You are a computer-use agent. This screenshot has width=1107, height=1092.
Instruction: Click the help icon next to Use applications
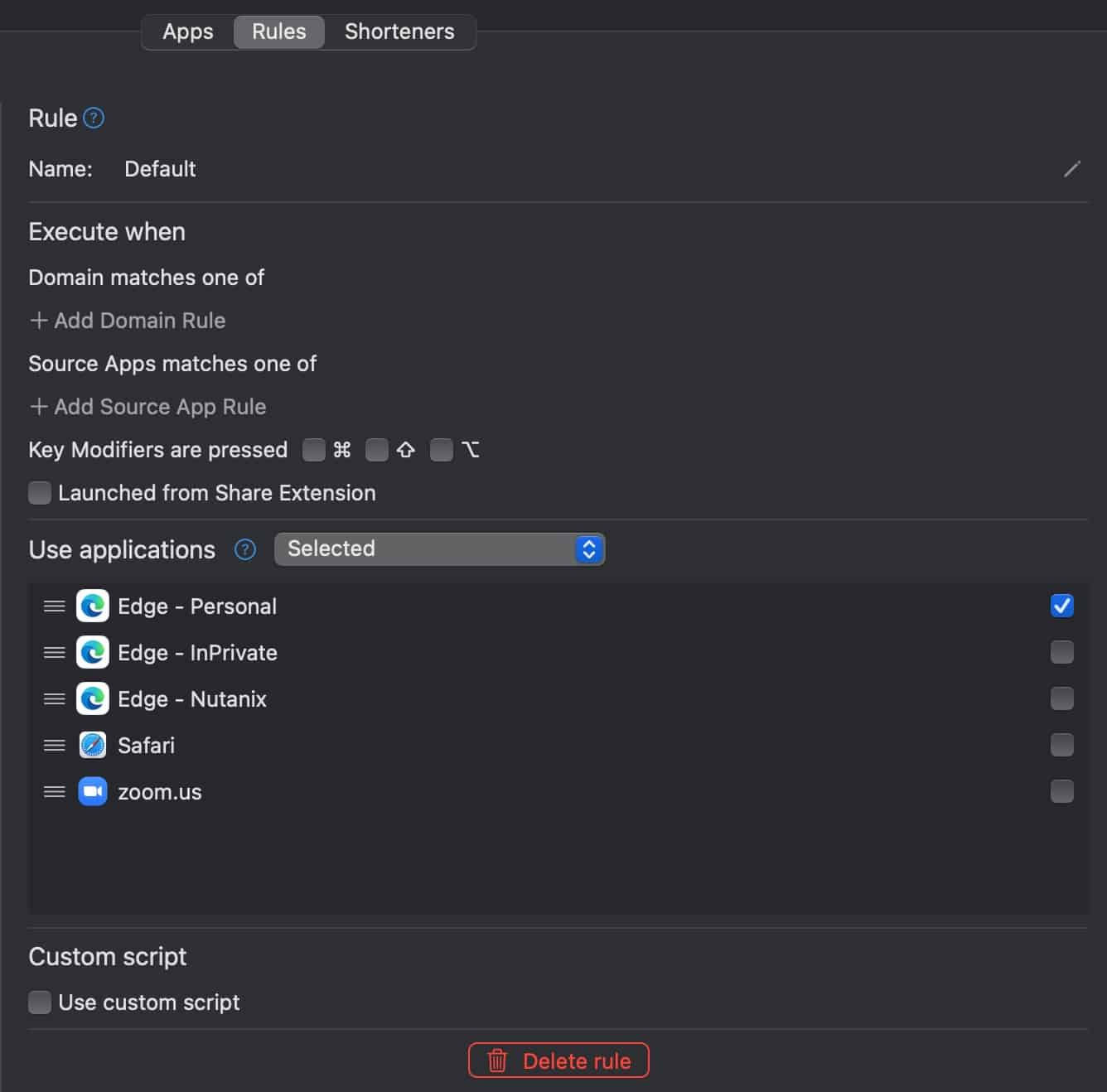coord(245,549)
